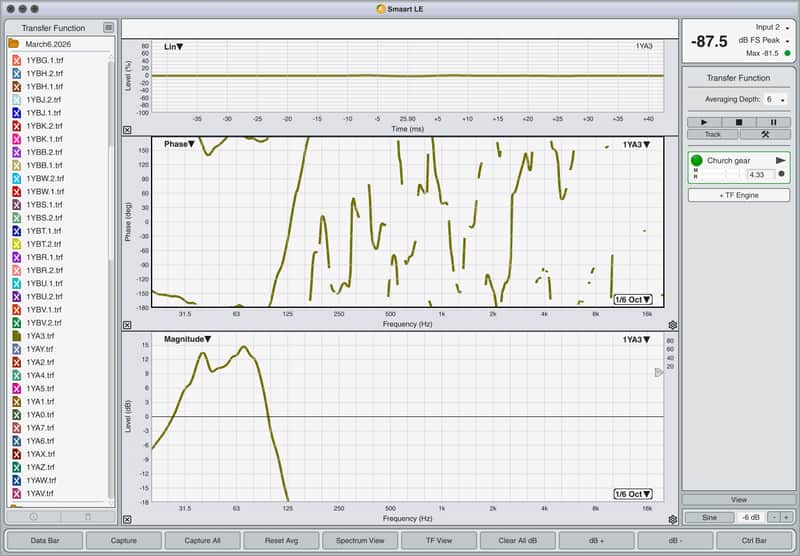Close the phase plot pane X icon
The width and height of the screenshot is (800, 556).
127,325
